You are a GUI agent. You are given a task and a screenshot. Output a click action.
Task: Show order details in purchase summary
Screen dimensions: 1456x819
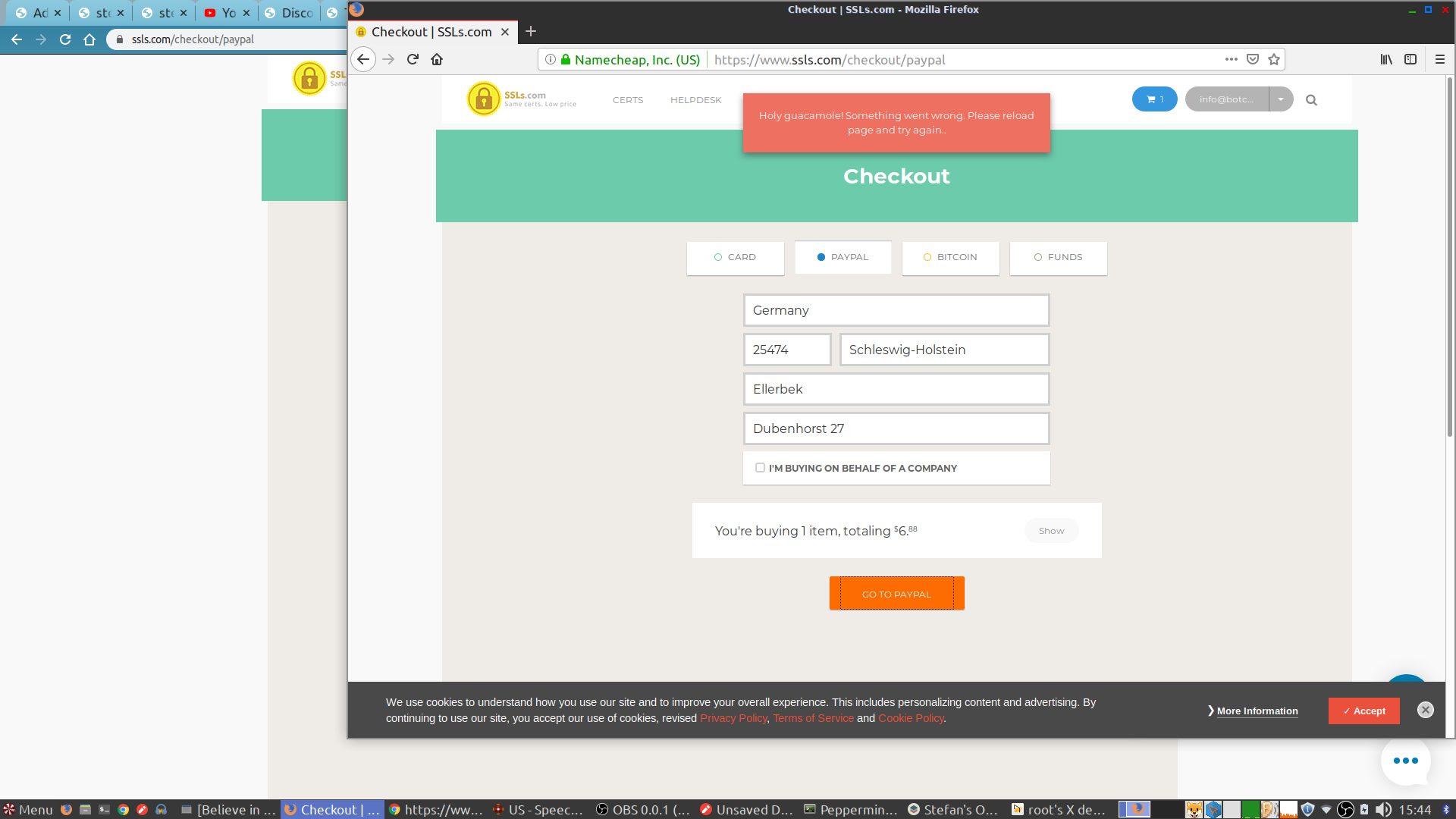pos(1051,531)
